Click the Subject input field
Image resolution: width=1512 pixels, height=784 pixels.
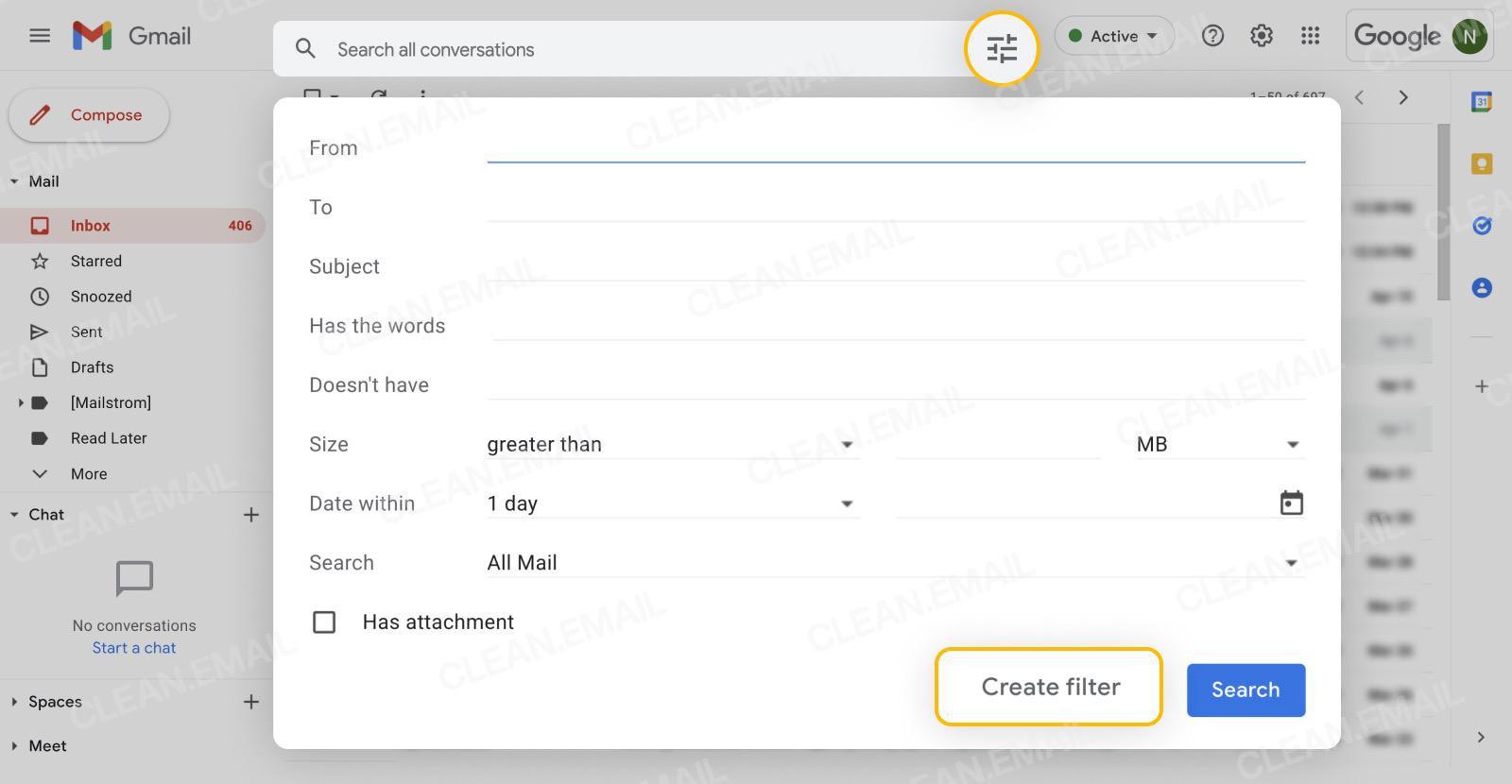coord(895,266)
